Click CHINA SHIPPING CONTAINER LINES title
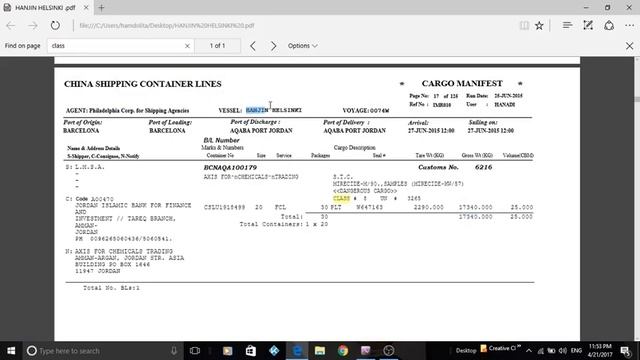 [x=143, y=84]
